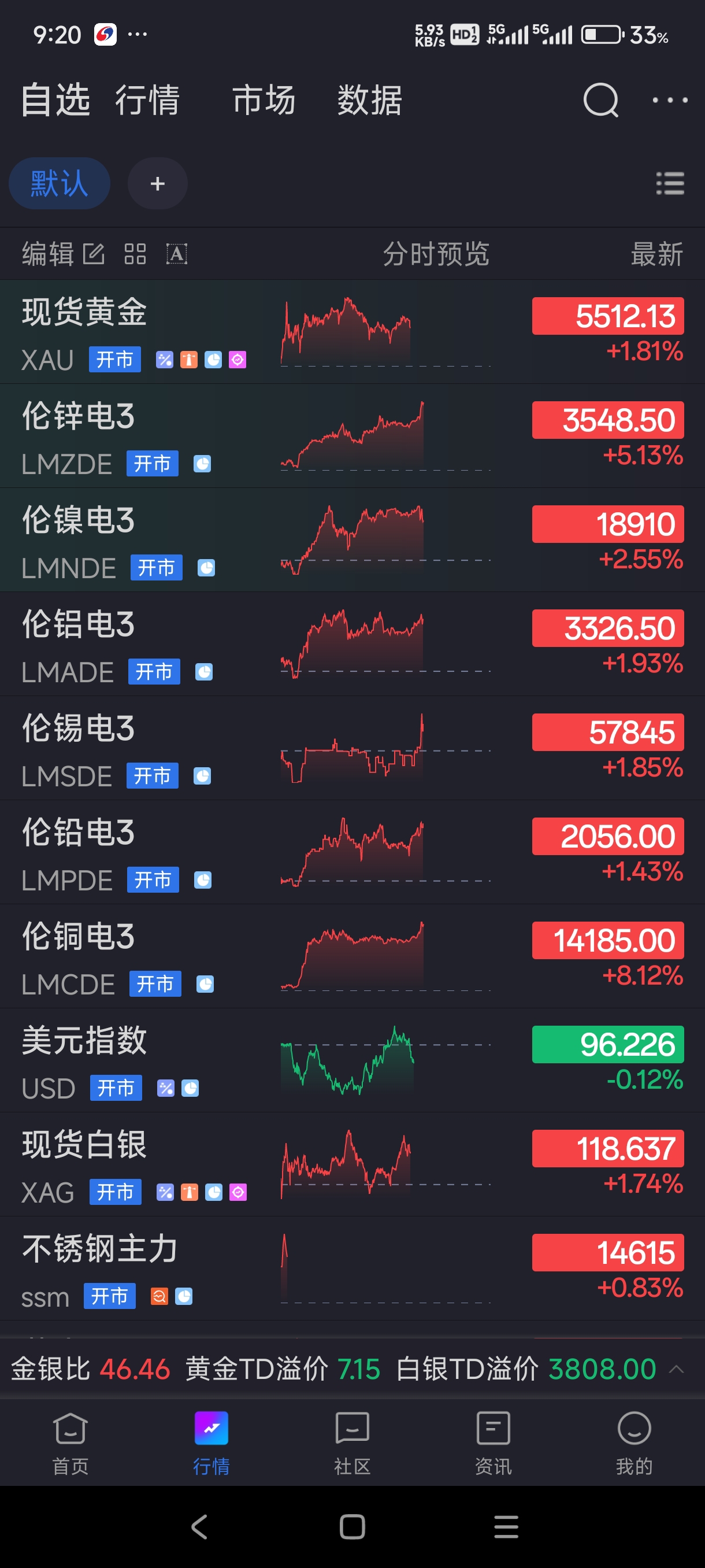Open the search magnifier icon
The width and height of the screenshot is (705, 1568).
pos(600,100)
